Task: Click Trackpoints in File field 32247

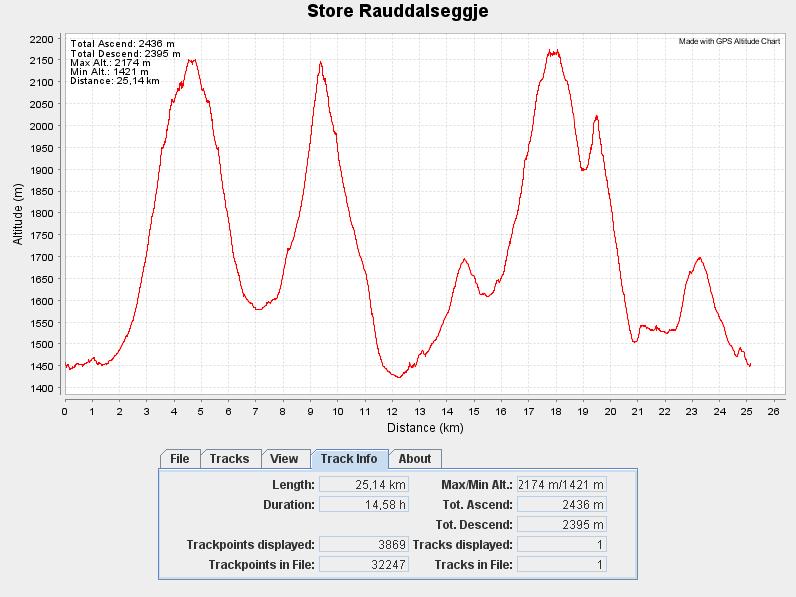Action: [x=363, y=565]
